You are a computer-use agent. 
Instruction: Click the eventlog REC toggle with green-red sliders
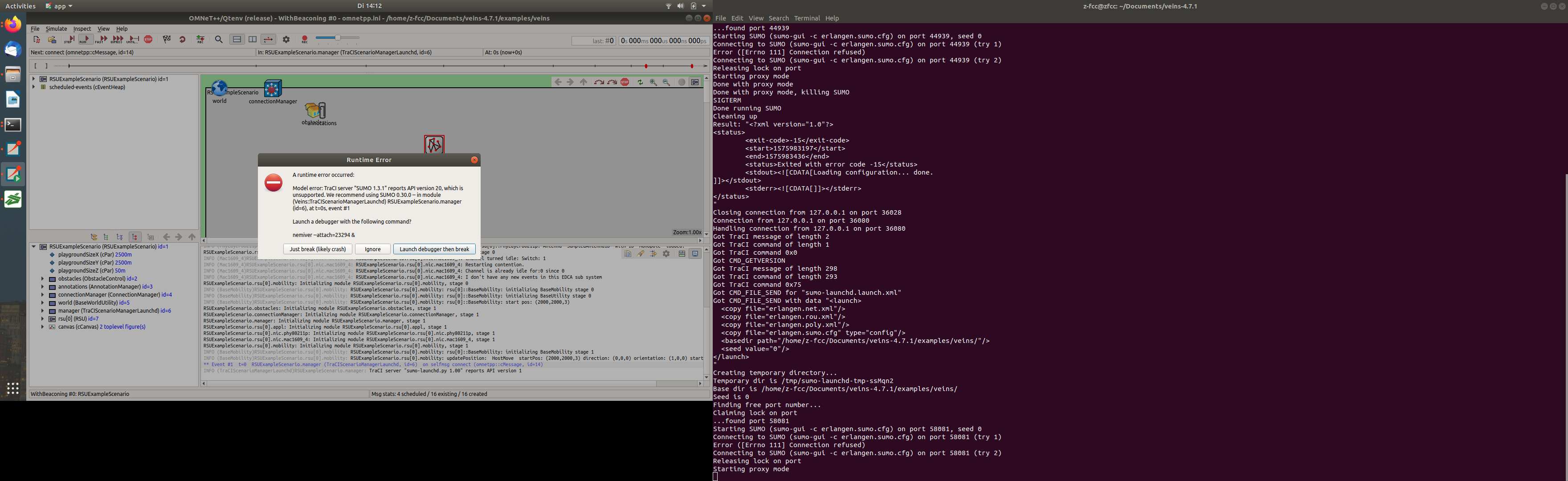pyautogui.click(x=200, y=40)
